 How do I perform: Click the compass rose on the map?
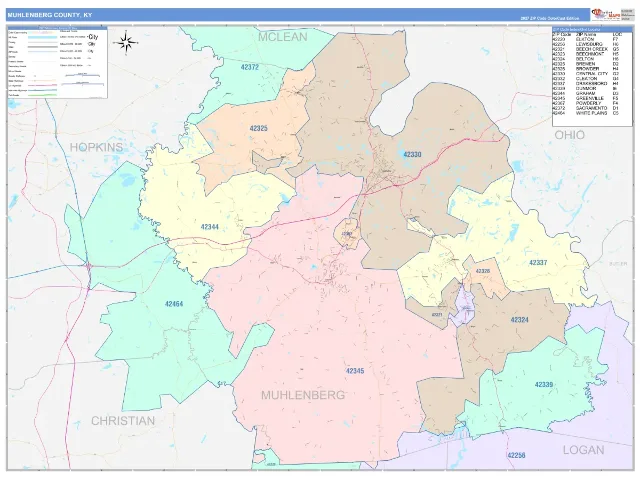[127, 42]
